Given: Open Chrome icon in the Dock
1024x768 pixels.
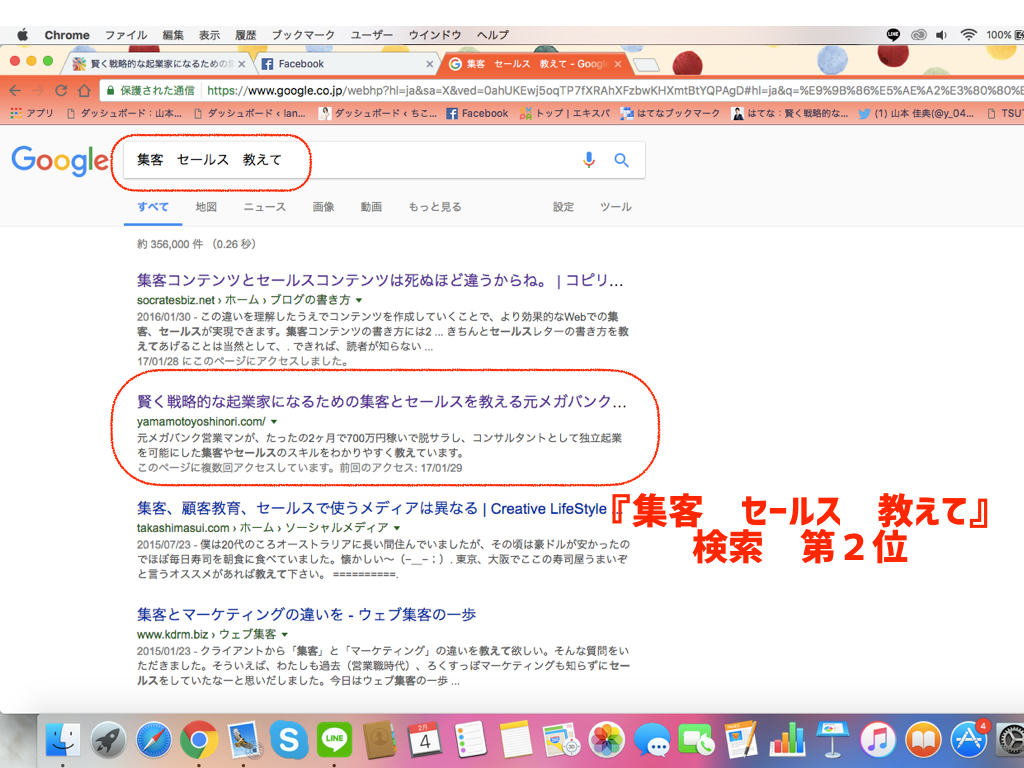Looking at the screenshot, I should [x=199, y=741].
